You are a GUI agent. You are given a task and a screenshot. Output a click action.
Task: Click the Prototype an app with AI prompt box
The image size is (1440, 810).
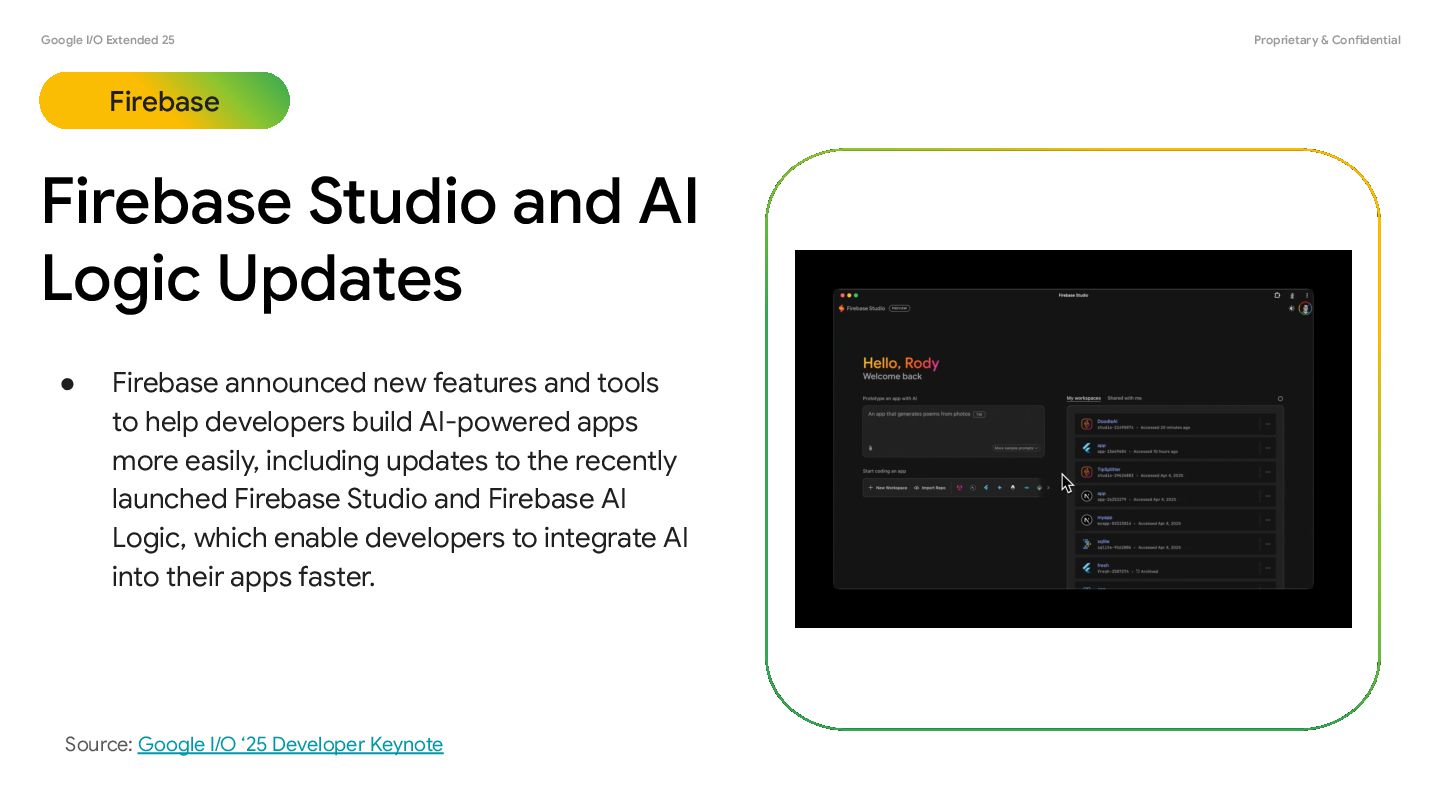click(953, 431)
